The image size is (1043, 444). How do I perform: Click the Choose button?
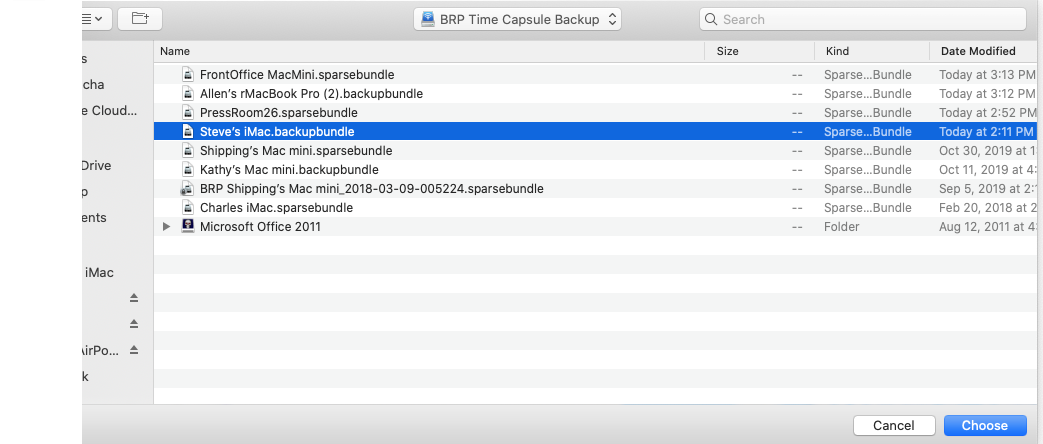984,425
